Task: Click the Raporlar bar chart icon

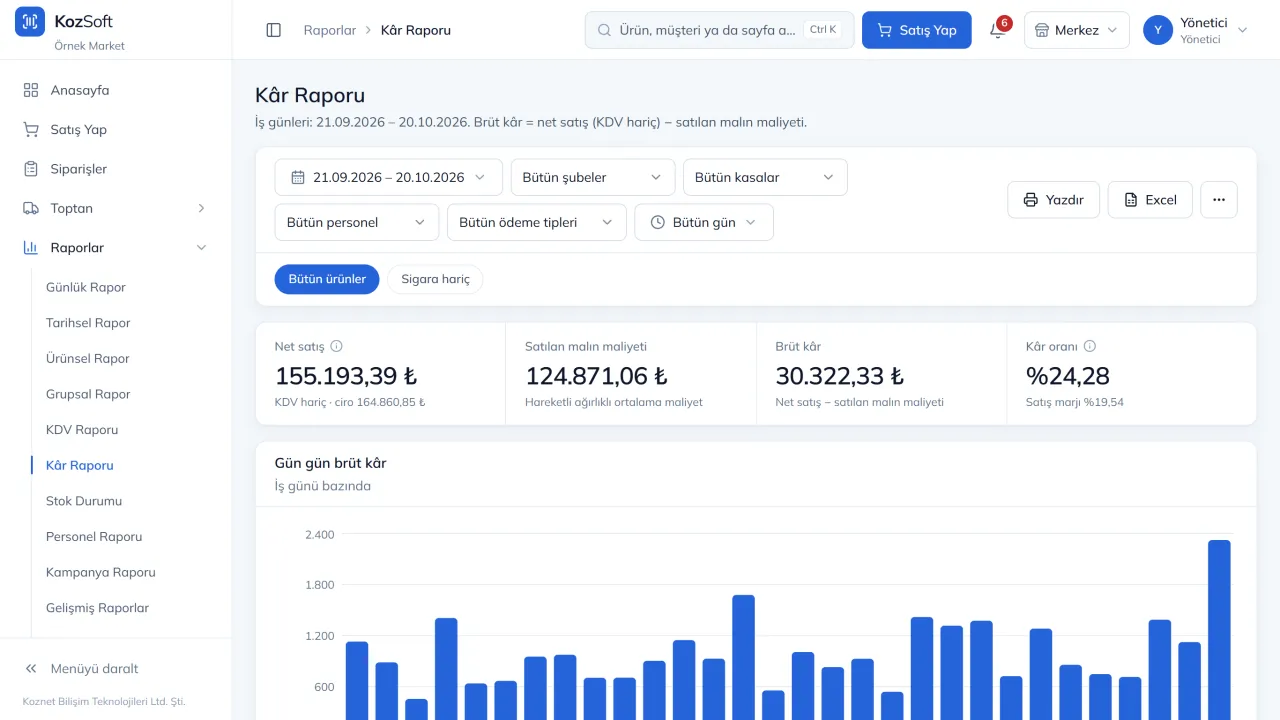Action: (31, 248)
